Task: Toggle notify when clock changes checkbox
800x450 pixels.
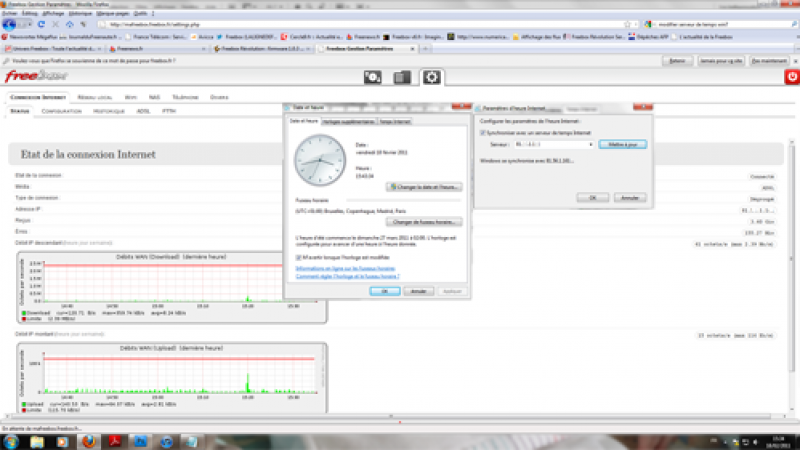Action: (299, 257)
